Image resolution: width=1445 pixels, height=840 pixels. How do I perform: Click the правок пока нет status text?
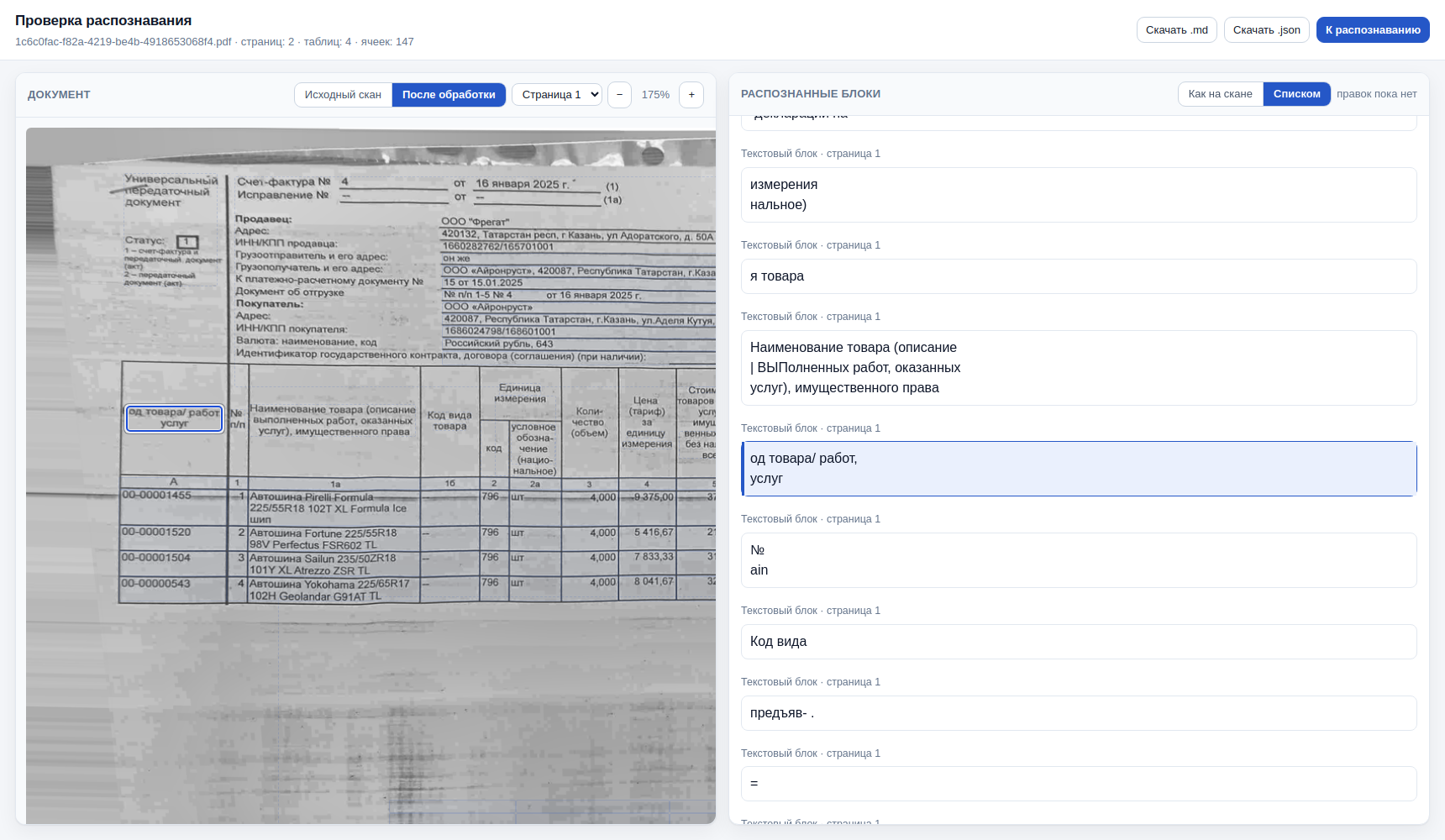coord(1376,93)
